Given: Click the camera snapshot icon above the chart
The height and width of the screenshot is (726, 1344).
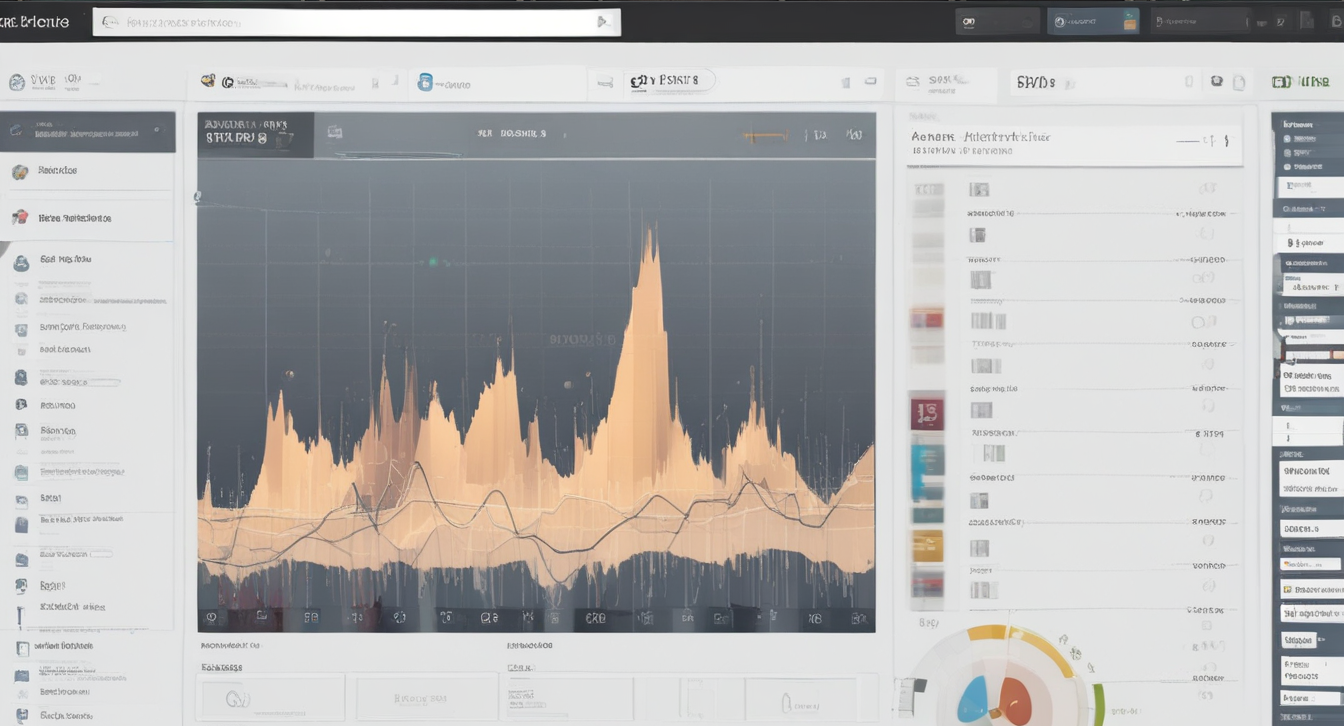Looking at the screenshot, I should (x=335, y=131).
